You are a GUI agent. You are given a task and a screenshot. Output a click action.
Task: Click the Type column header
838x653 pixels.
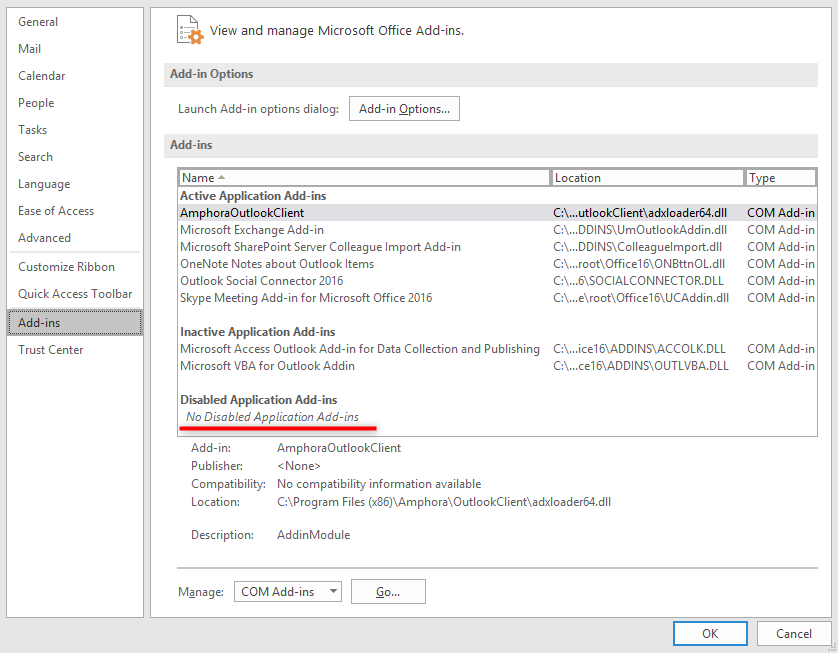(781, 178)
